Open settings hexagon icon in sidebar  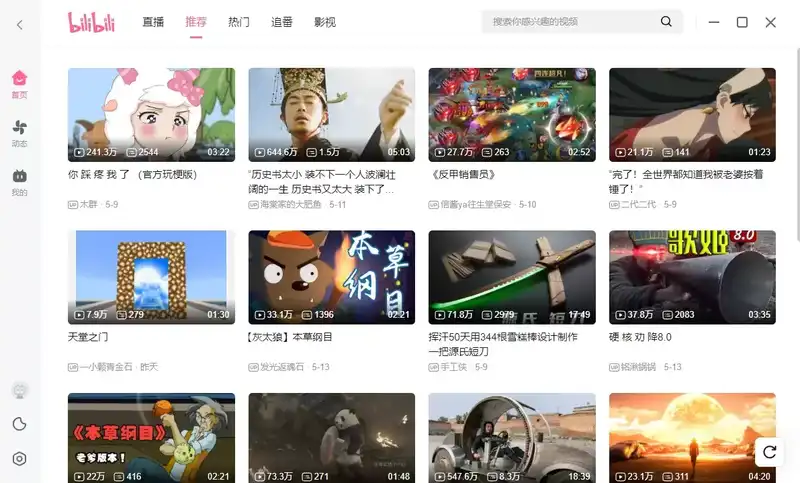[x=19, y=459]
